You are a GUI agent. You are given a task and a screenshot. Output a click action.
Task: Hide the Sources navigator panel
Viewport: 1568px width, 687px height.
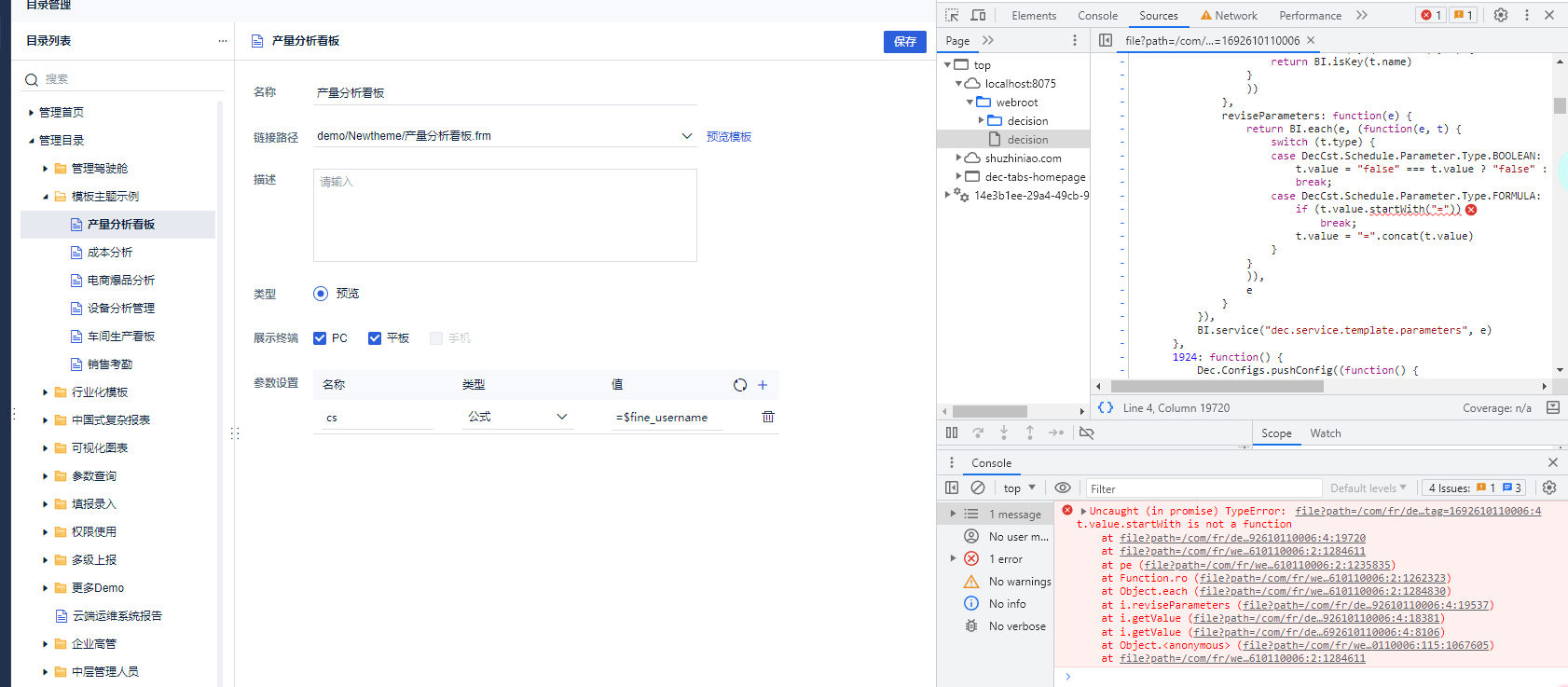[1106, 40]
